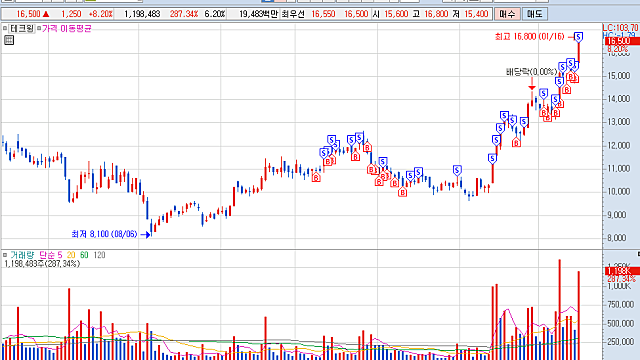Click the blue arrow beside 최저 8,100 label
Viewport: 640px width, 360px height.
pyautogui.click(x=146, y=235)
